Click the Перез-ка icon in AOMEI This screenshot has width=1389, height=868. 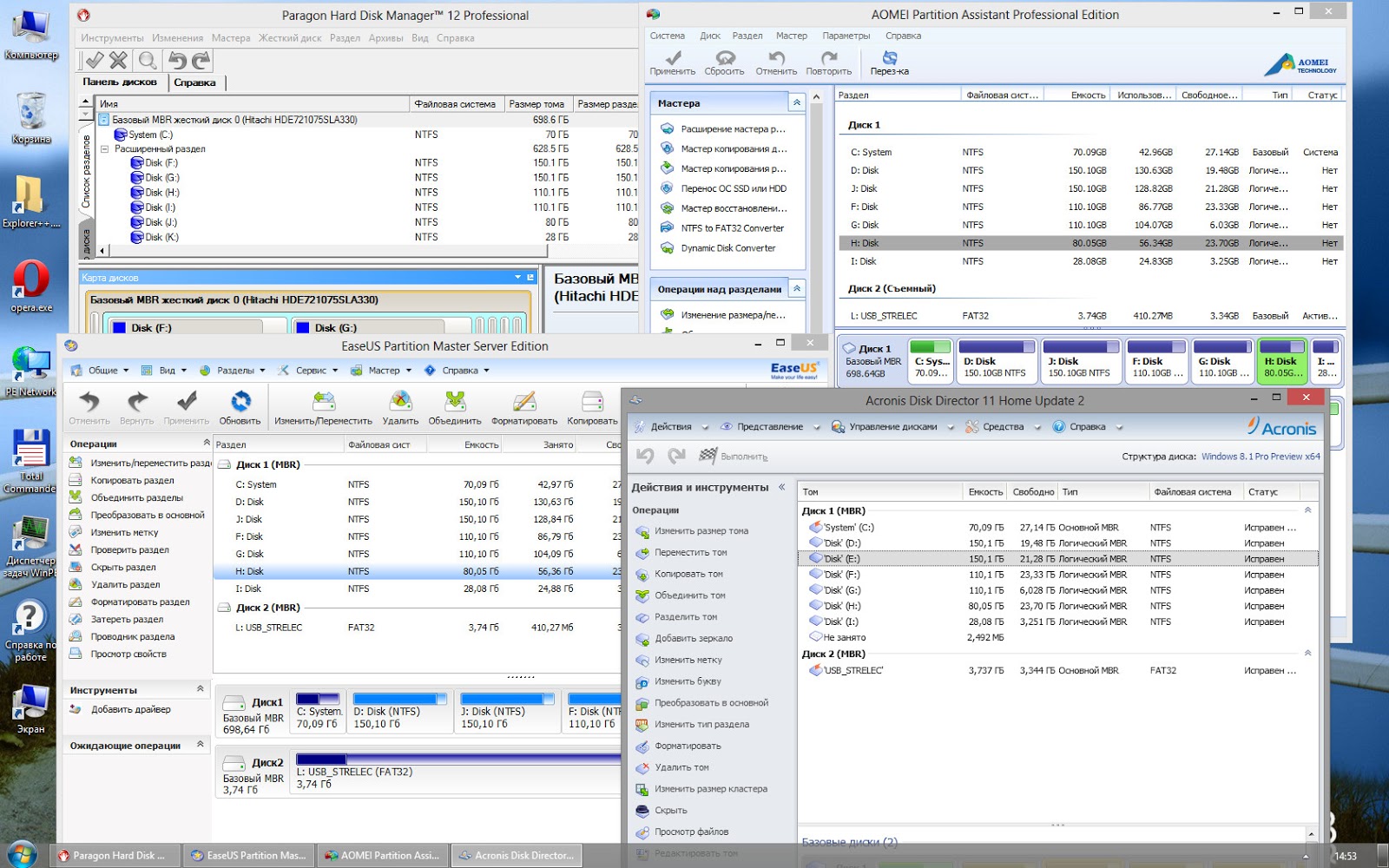(889, 59)
